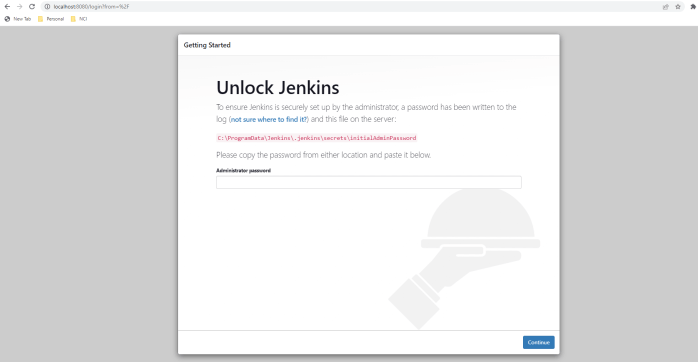The height and width of the screenshot is (362, 698).
Task: Reload the page with the refresh icon
Action: 32,7
